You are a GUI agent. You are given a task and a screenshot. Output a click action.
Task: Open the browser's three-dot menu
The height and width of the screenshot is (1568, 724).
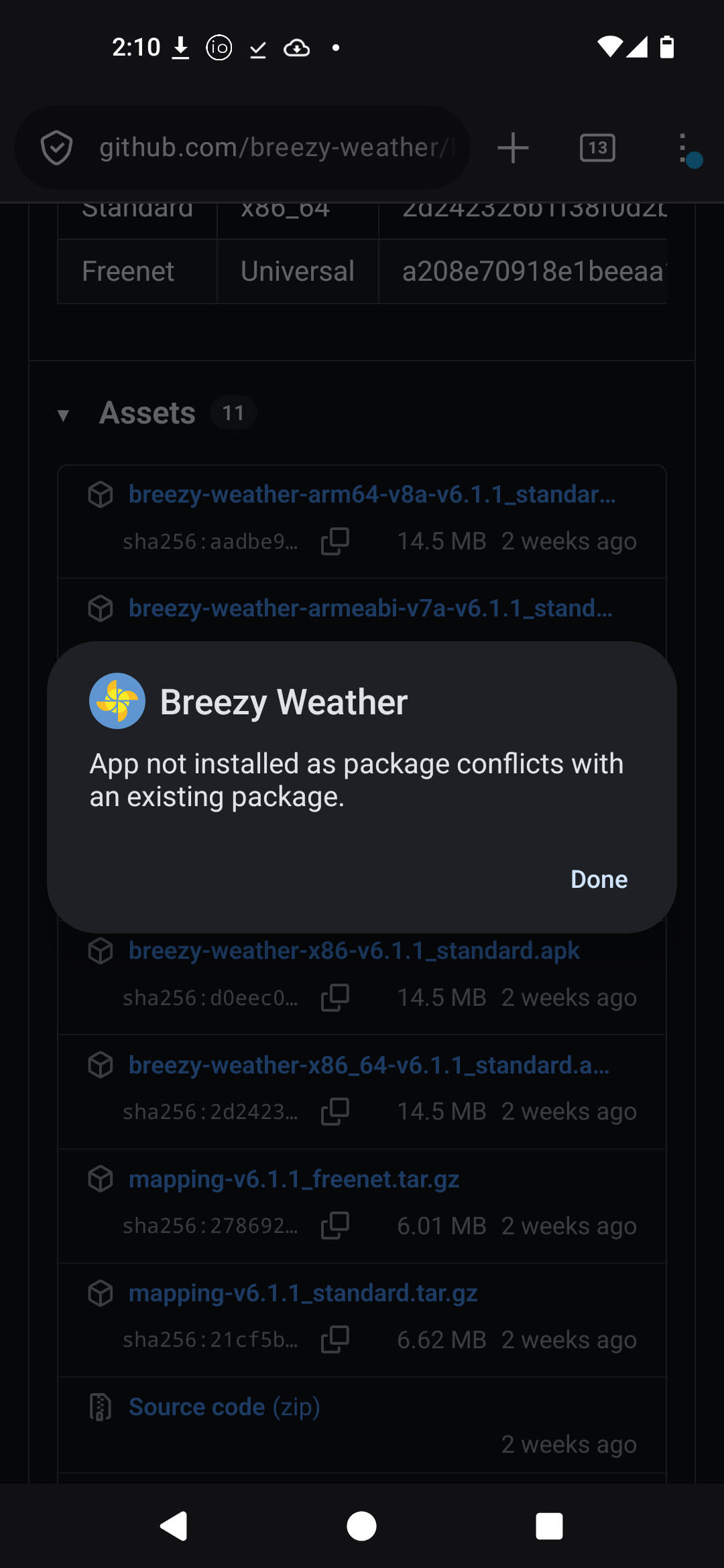(683, 148)
